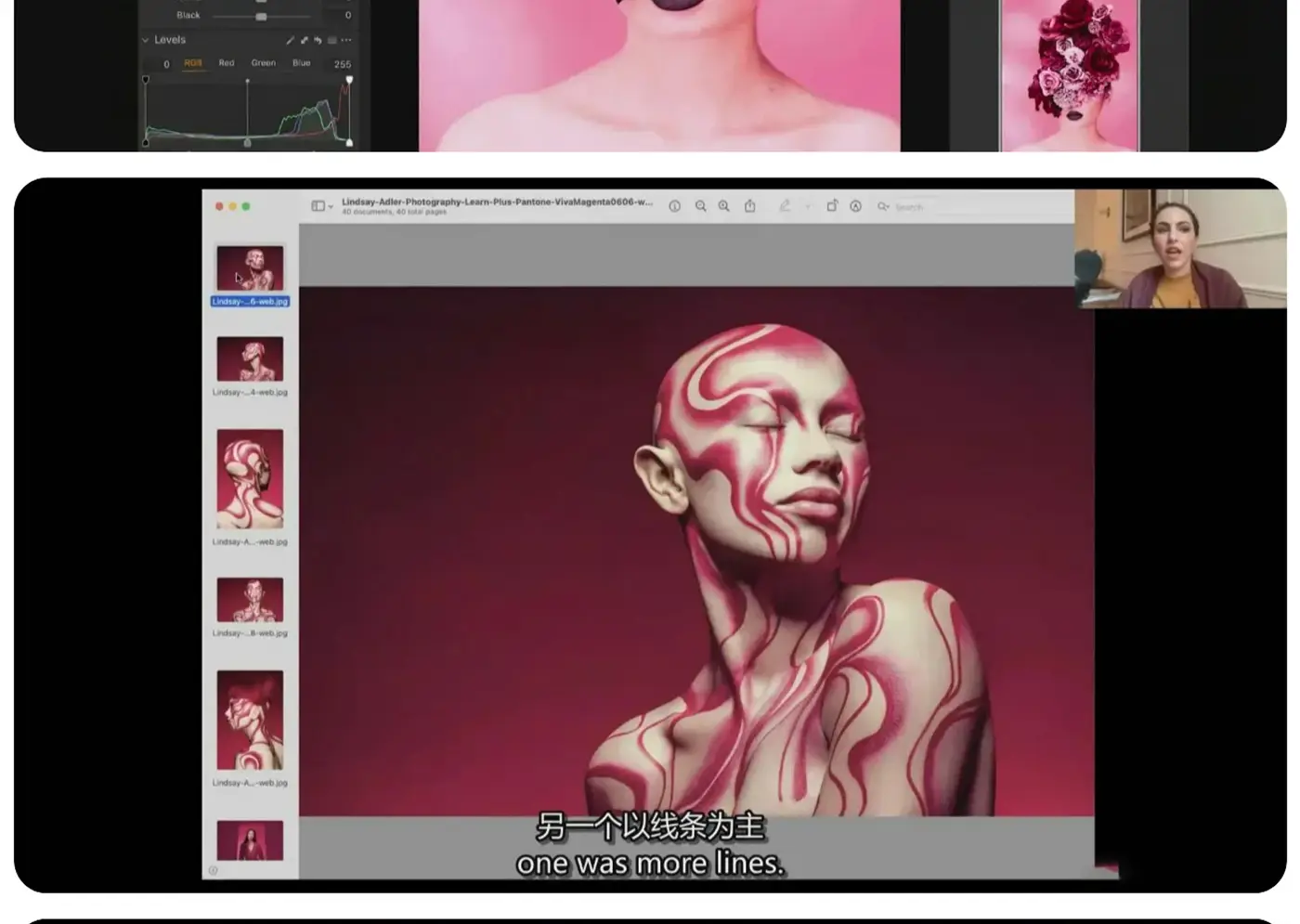Switch to the RGB levels tab

pyautogui.click(x=193, y=63)
